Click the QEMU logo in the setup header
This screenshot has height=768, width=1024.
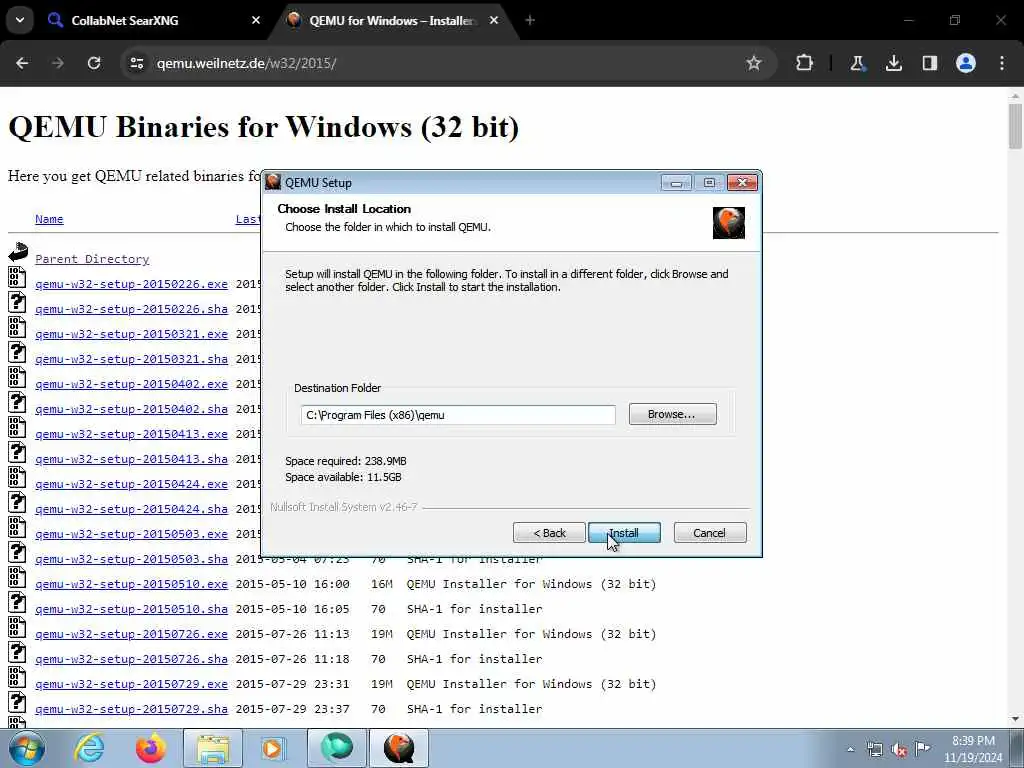click(729, 223)
